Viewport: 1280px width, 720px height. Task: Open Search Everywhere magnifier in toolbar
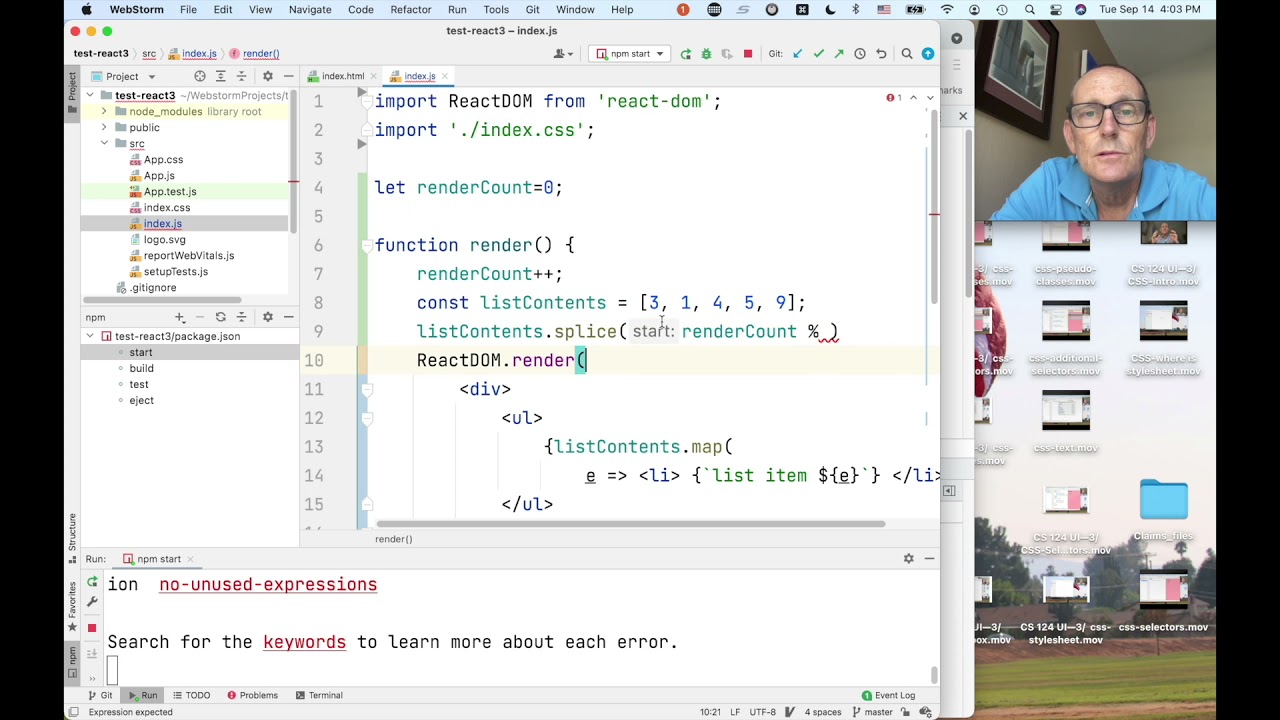click(x=907, y=54)
